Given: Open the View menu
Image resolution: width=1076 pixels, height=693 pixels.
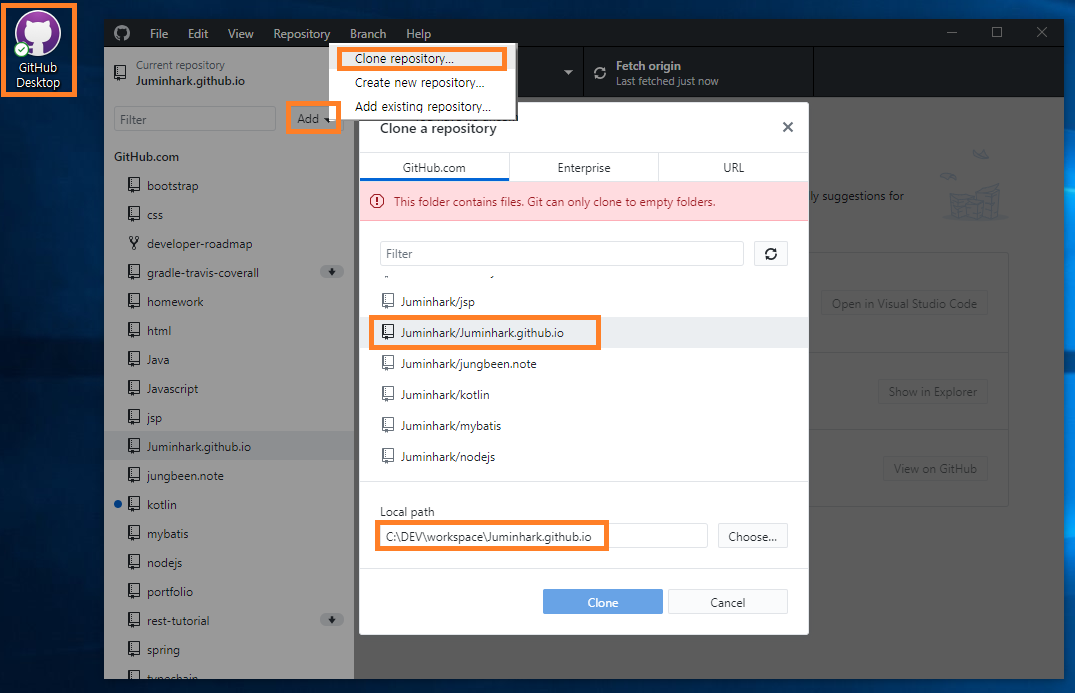Looking at the screenshot, I should tap(241, 34).
